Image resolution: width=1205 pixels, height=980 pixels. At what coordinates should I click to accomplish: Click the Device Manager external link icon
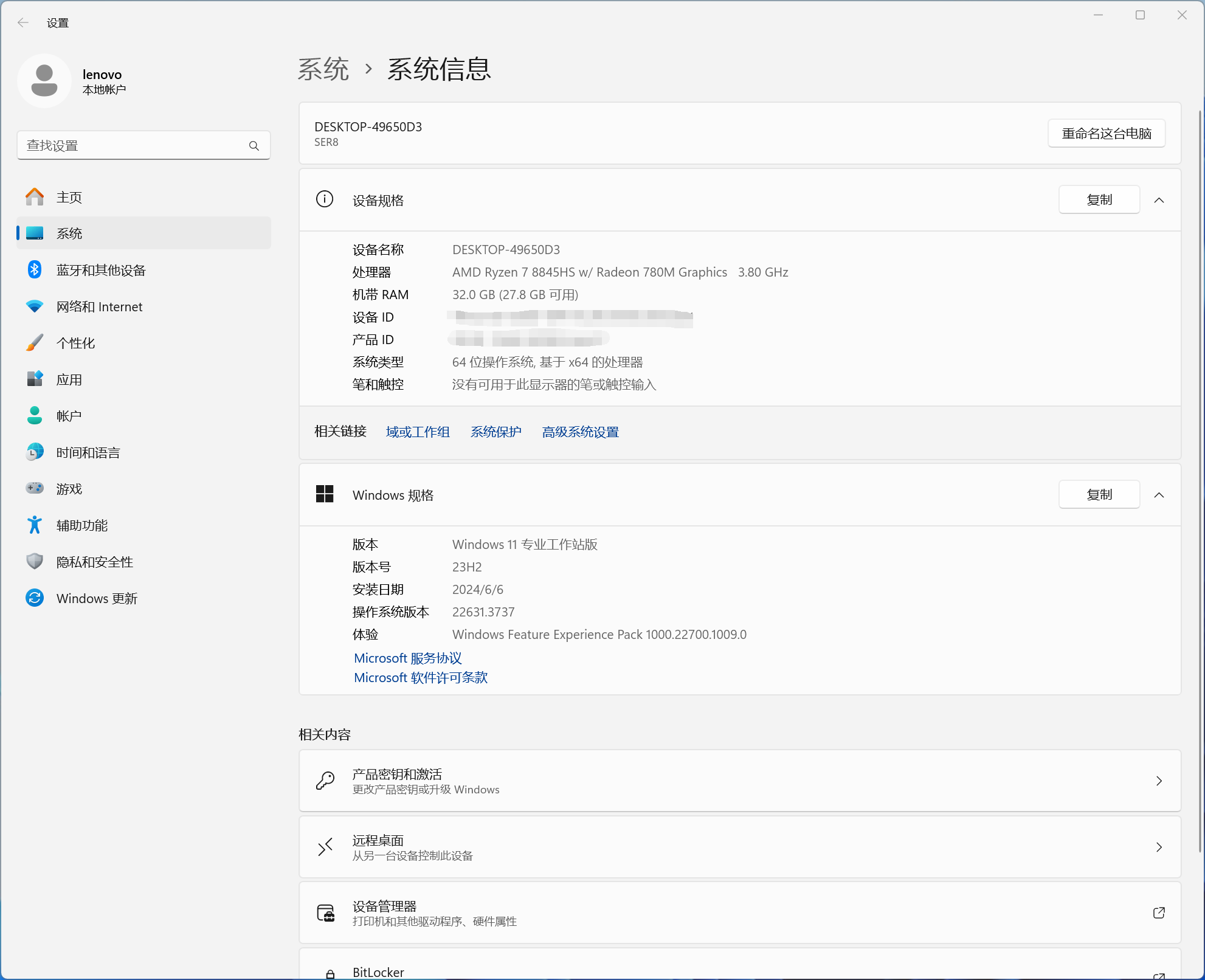[x=1159, y=913]
